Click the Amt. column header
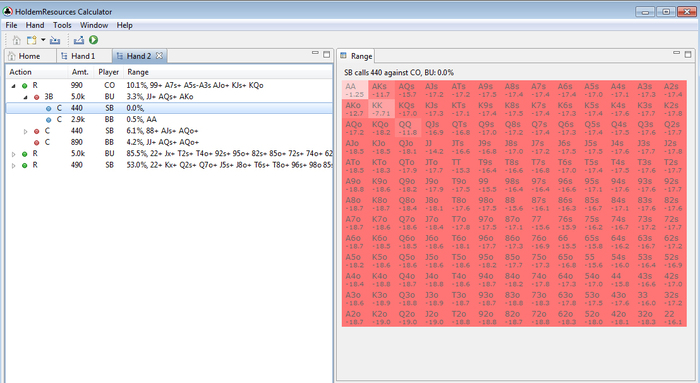This screenshot has width=700, height=383. pos(80,72)
